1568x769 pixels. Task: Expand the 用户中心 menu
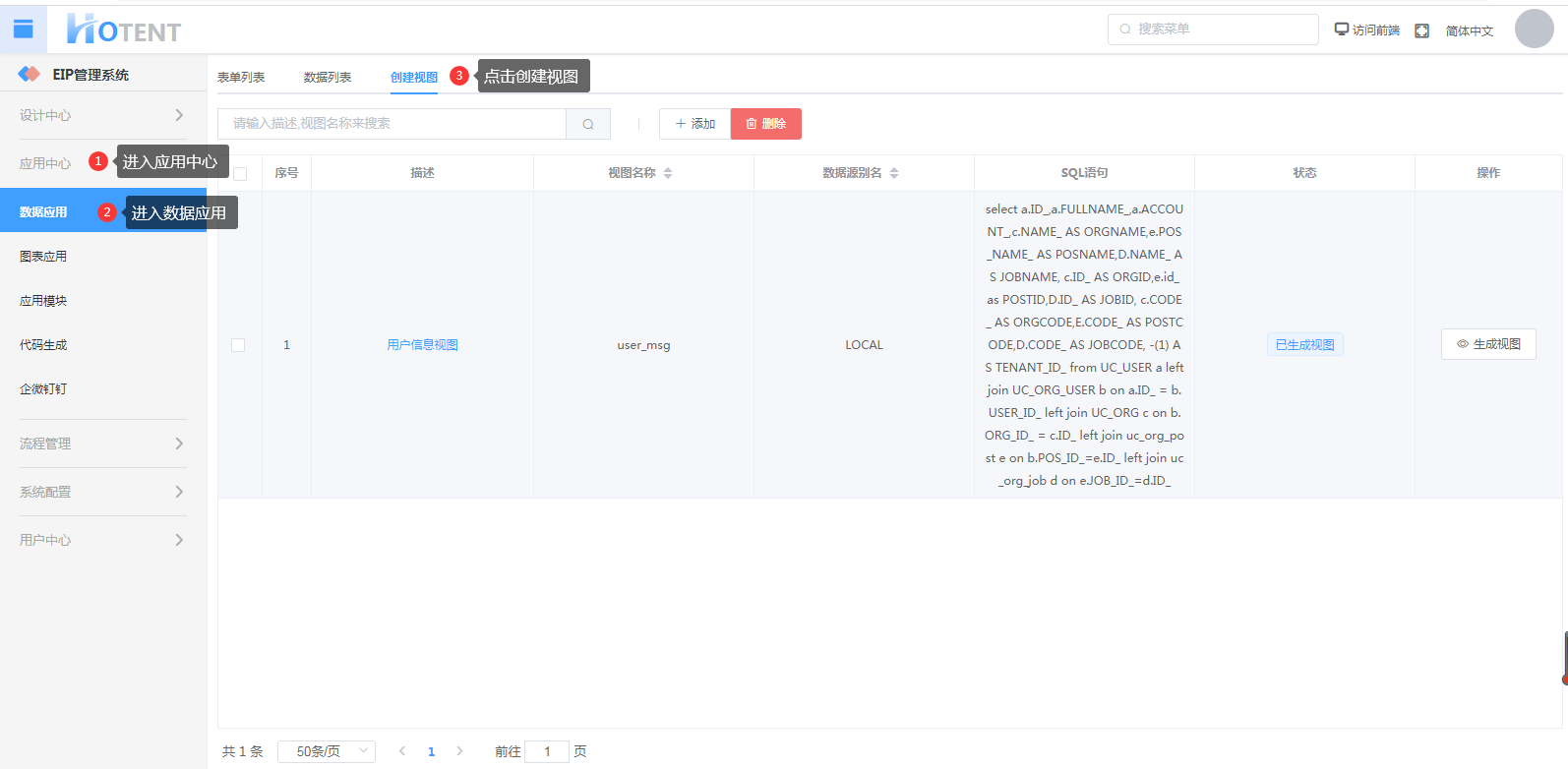[102, 540]
